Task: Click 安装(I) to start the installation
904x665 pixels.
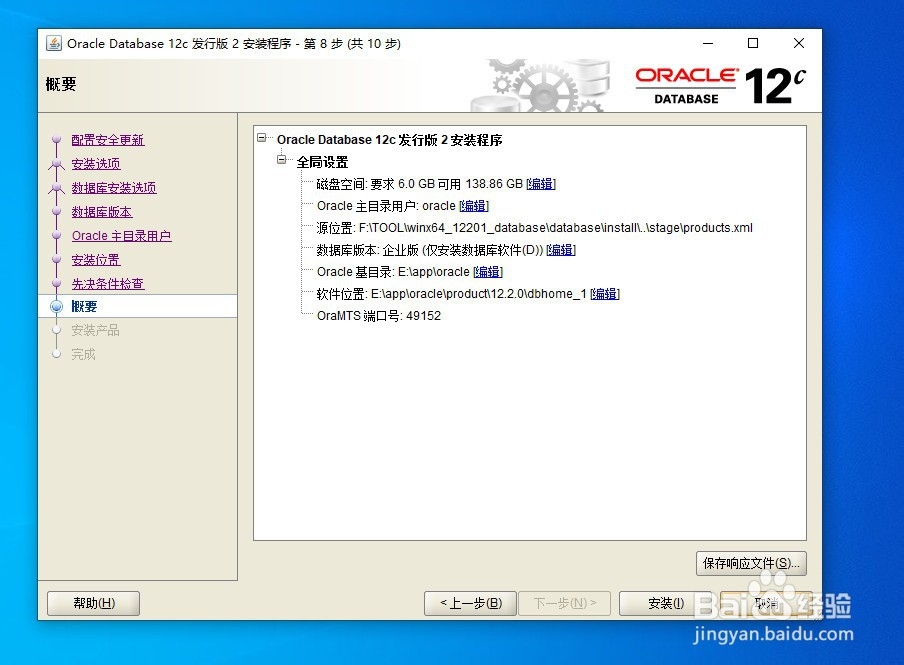Action: coord(665,603)
